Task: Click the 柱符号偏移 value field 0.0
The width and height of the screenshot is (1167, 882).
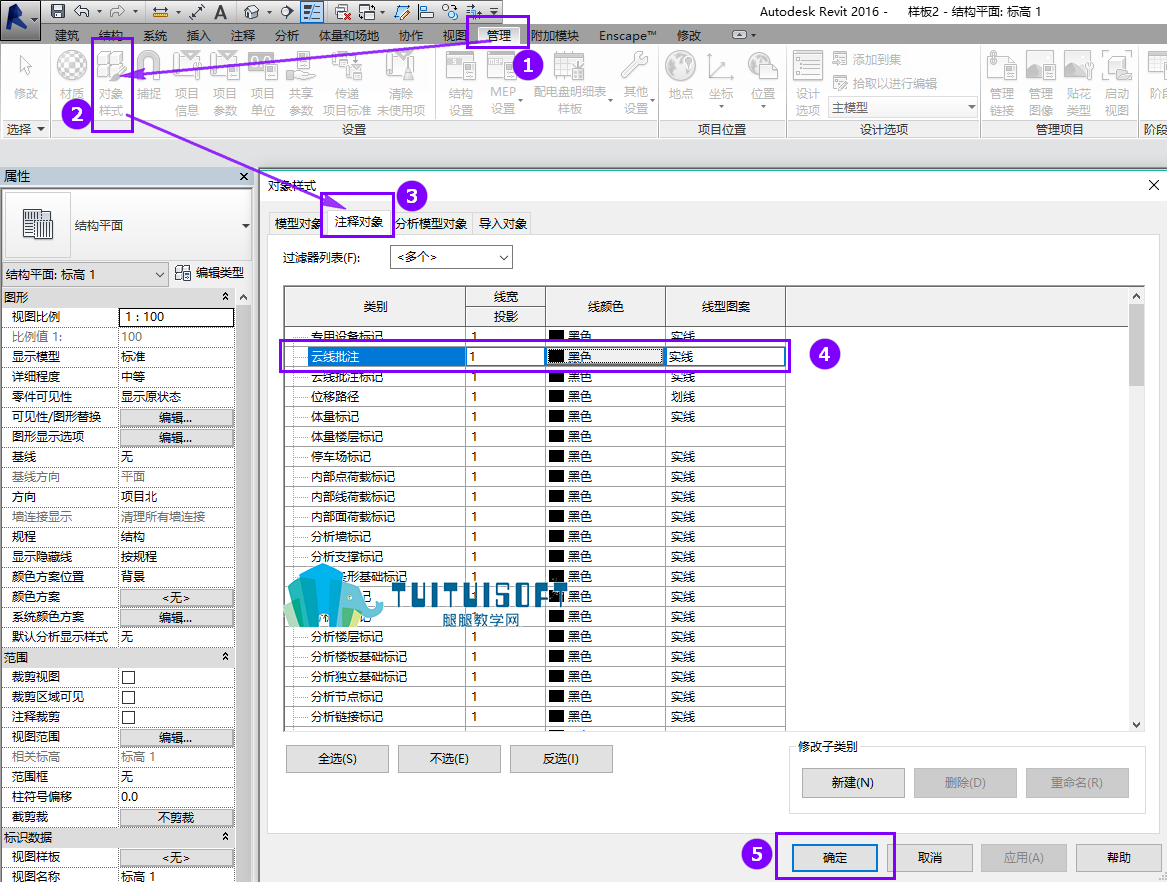Action: point(176,797)
